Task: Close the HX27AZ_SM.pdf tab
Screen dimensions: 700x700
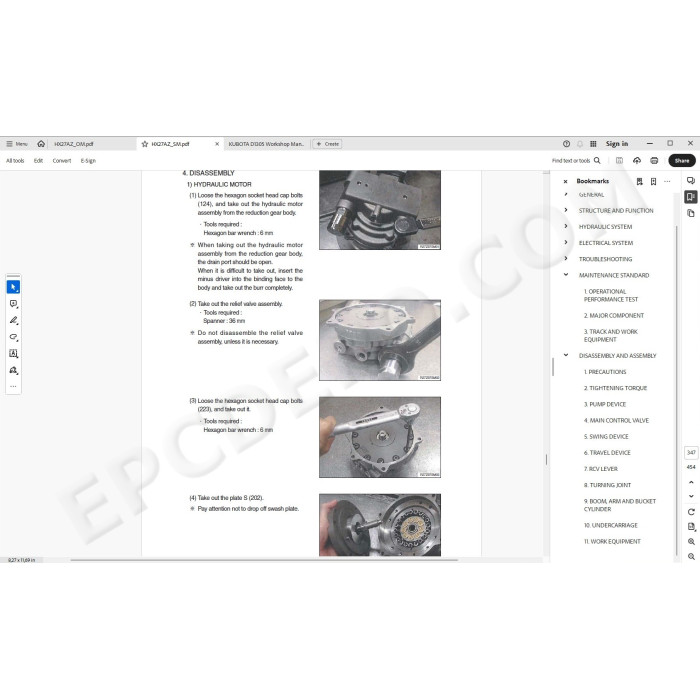Action: (217, 144)
